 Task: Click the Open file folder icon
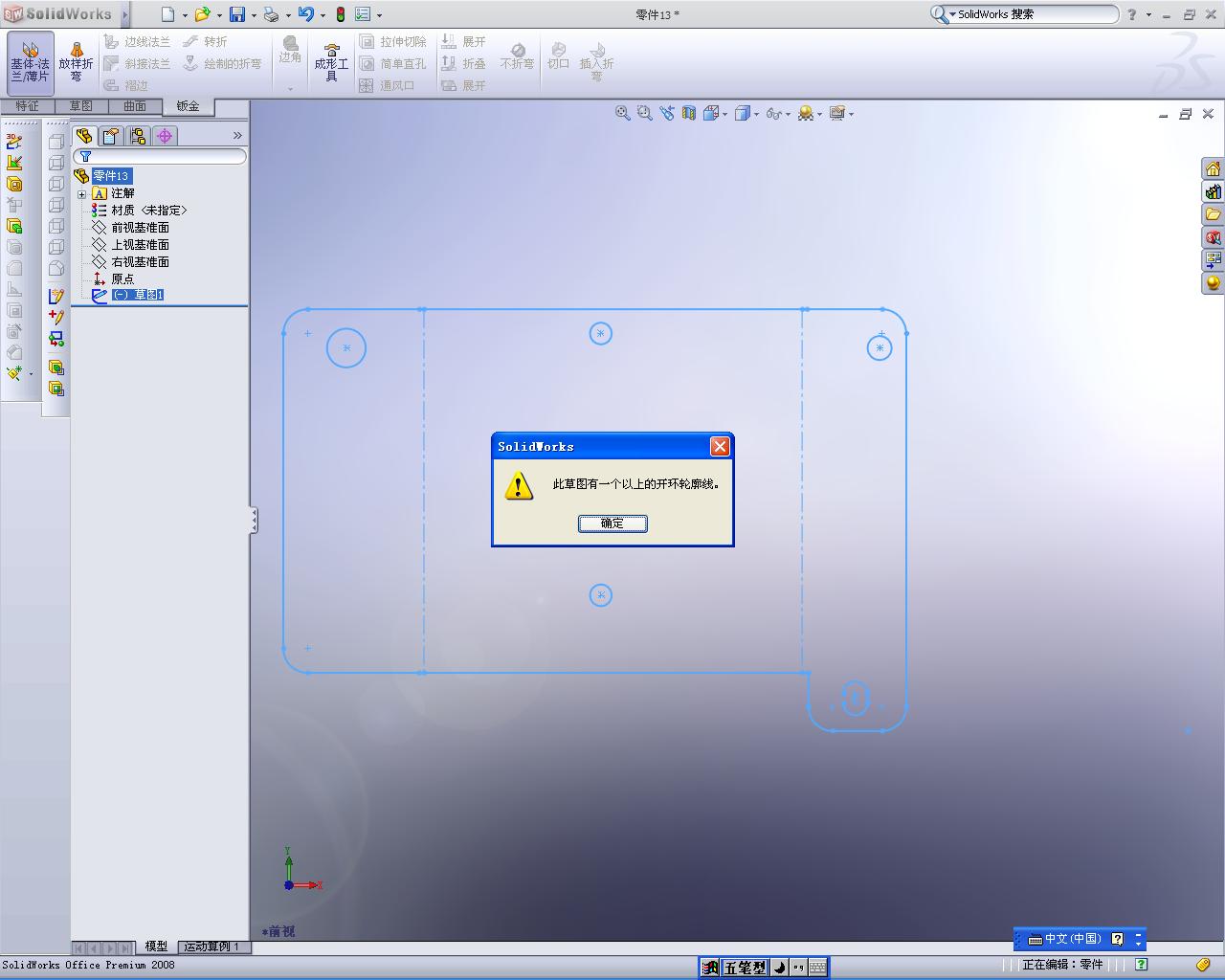coord(202,14)
